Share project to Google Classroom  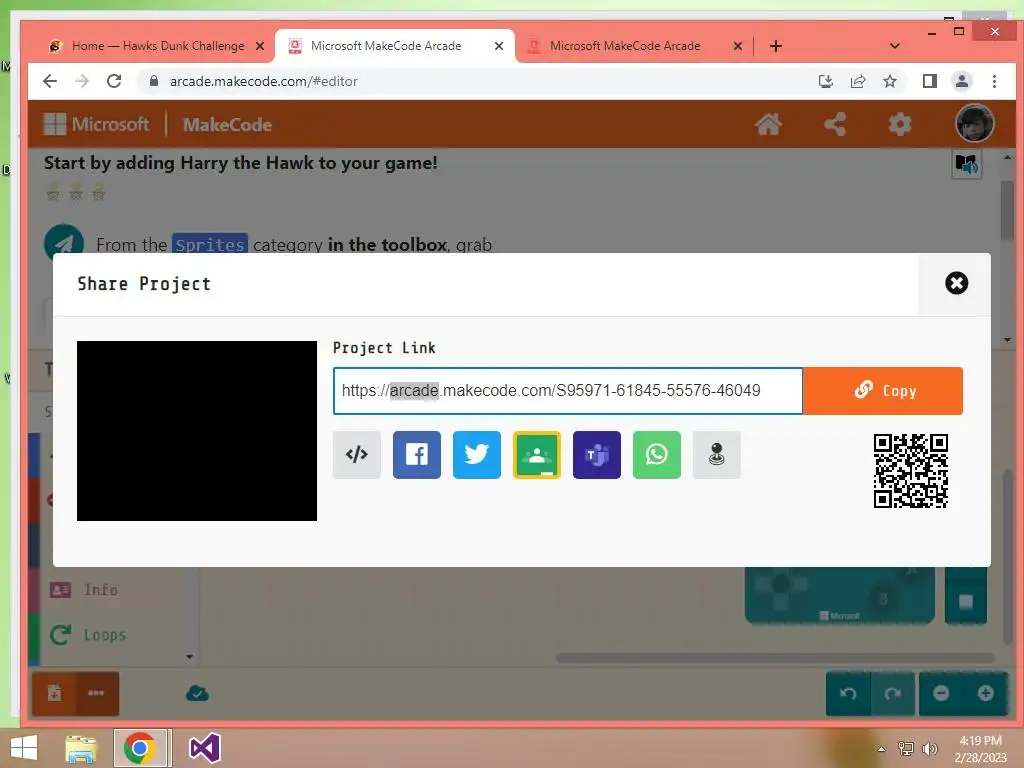pyautogui.click(x=537, y=455)
